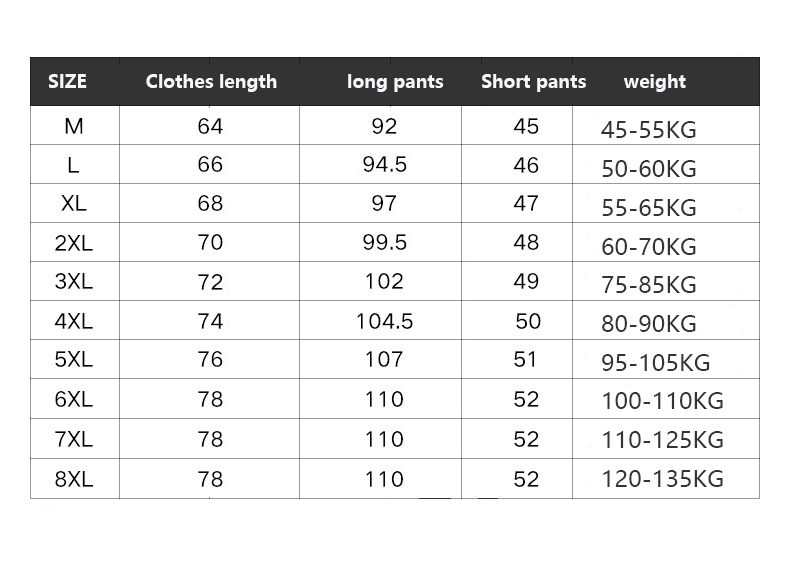790x582 pixels.
Task: Click the SIZE column header
Action: pyautogui.click(x=68, y=82)
